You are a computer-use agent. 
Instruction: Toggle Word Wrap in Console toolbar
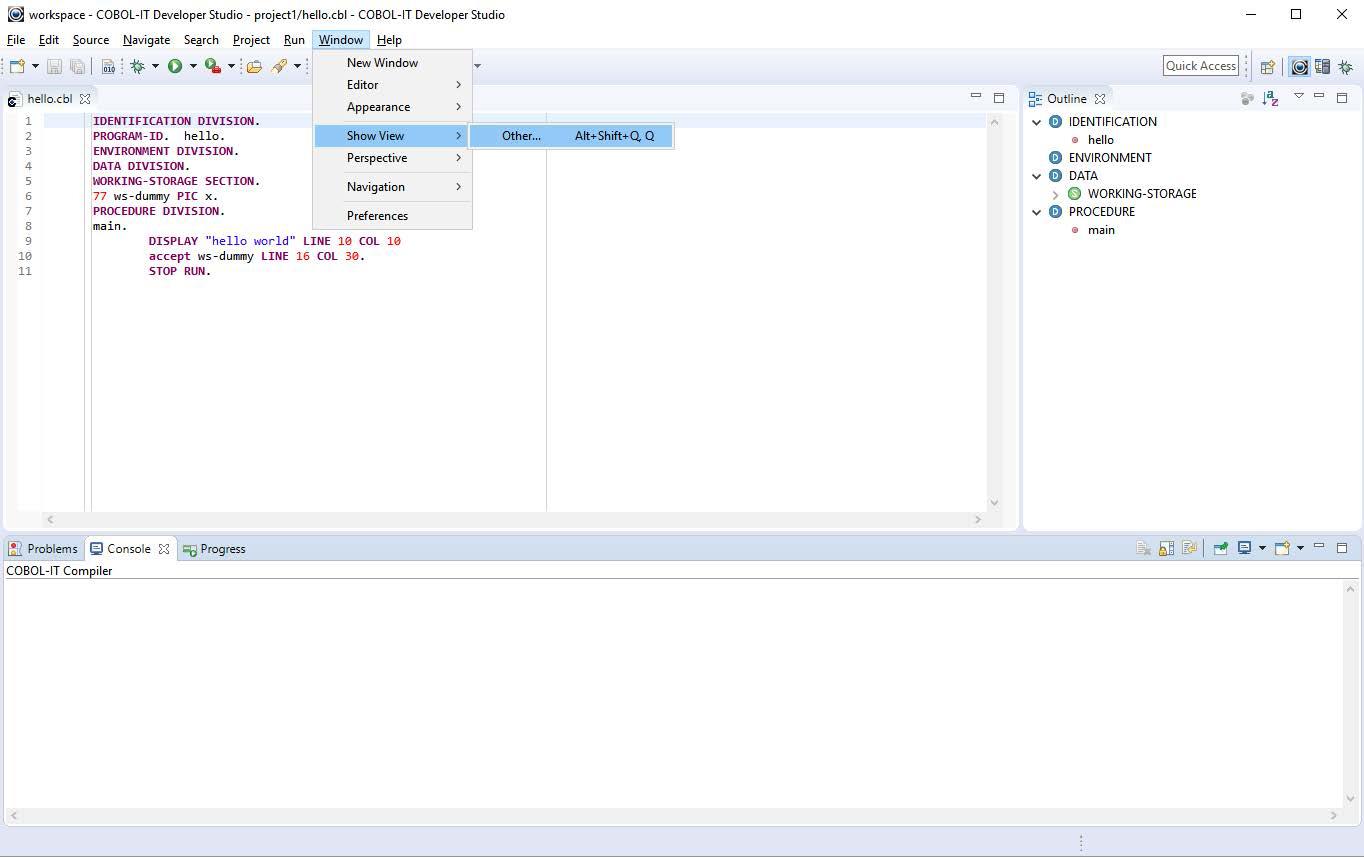1189,548
